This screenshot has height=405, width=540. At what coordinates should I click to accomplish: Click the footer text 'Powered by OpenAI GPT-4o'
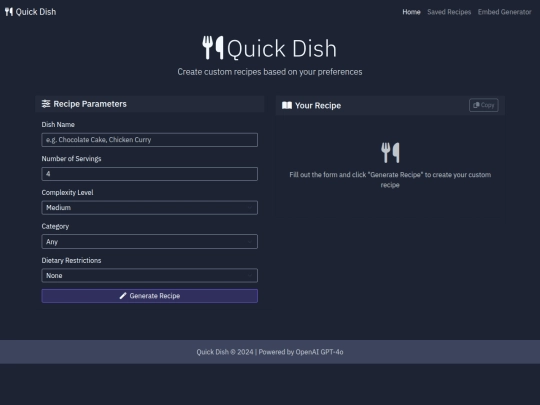tap(301, 352)
